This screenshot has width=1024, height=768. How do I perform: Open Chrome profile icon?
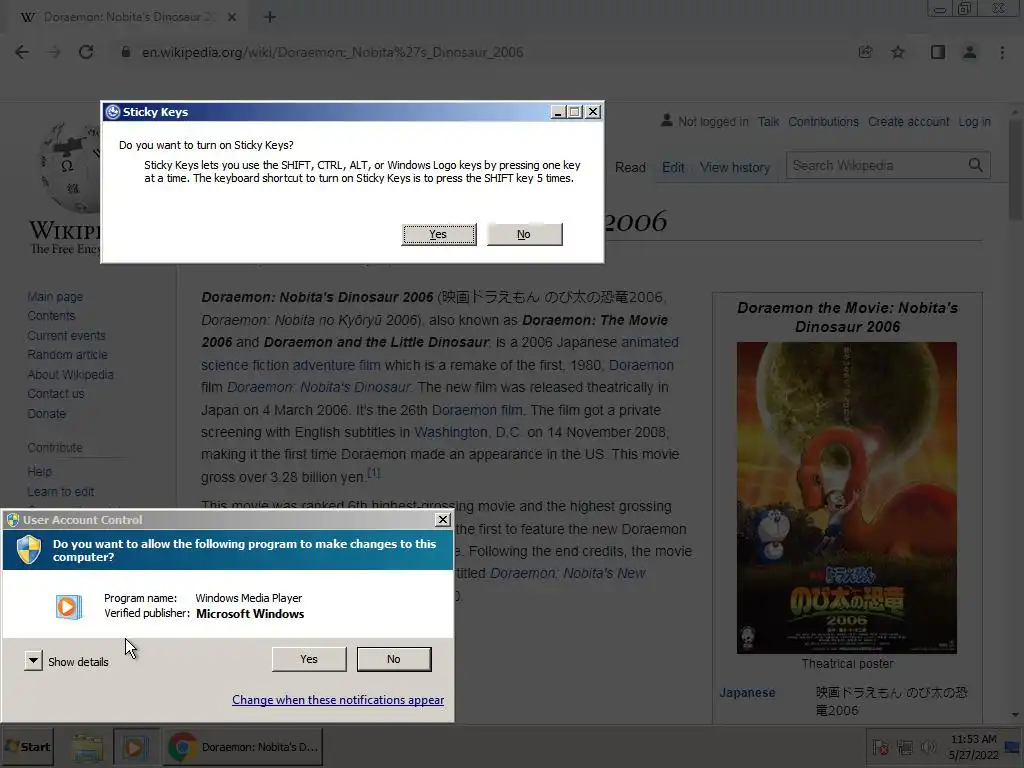coord(970,52)
